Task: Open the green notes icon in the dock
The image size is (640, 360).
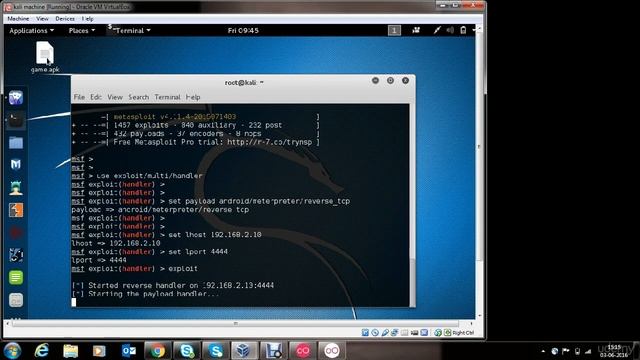Action: click(16, 278)
